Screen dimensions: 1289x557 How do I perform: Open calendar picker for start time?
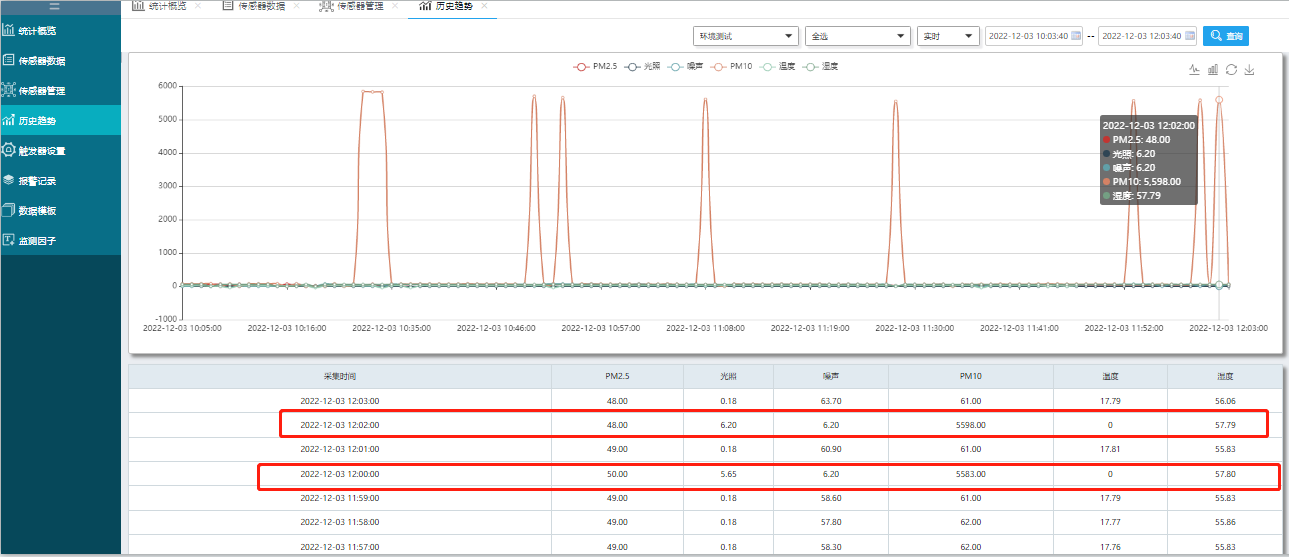point(1076,36)
